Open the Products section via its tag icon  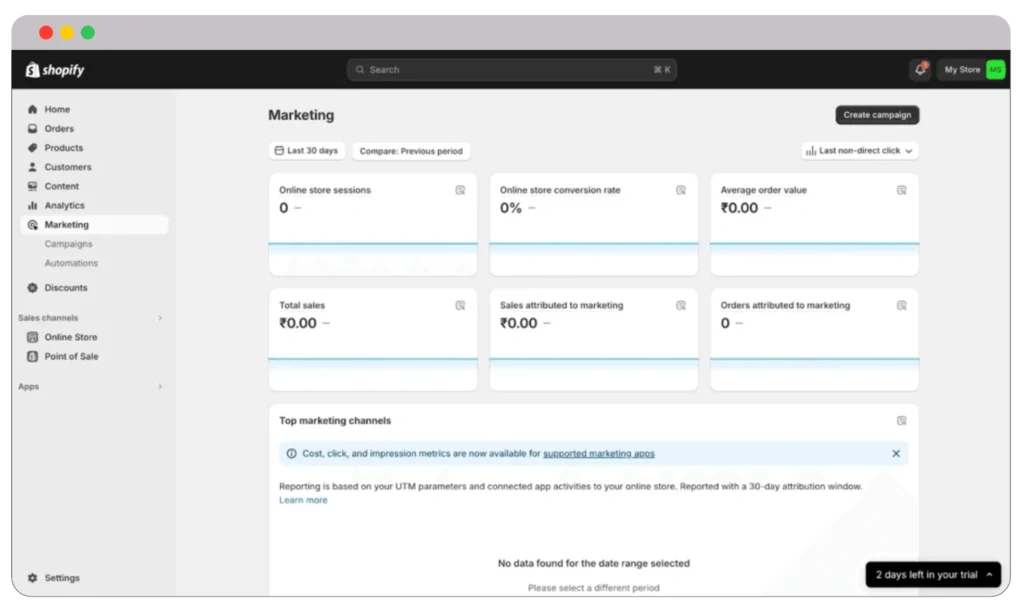pos(32,147)
